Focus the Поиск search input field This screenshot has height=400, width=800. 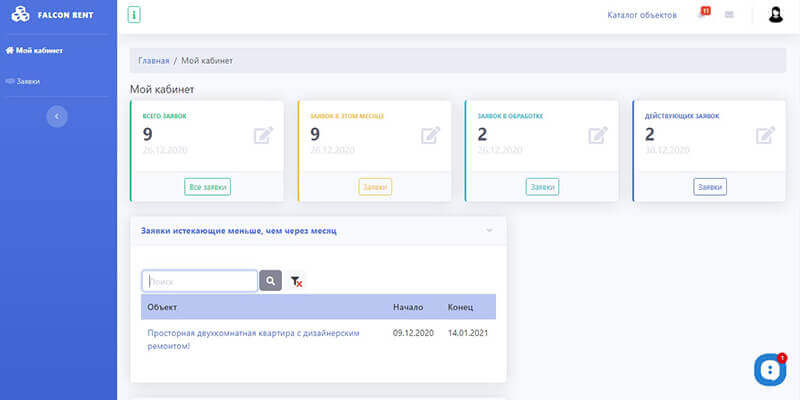coord(199,281)
